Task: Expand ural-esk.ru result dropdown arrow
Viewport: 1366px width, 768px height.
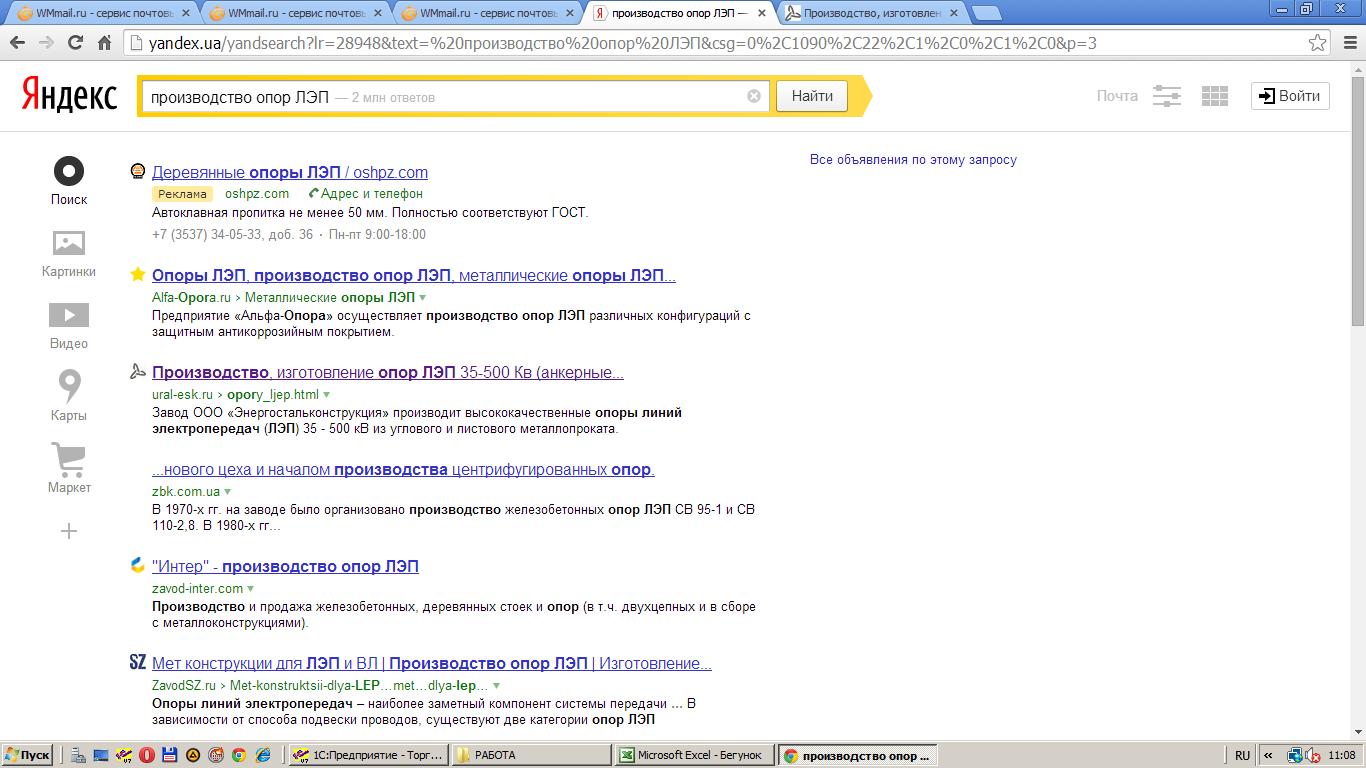Action: (x=327, y=395)
